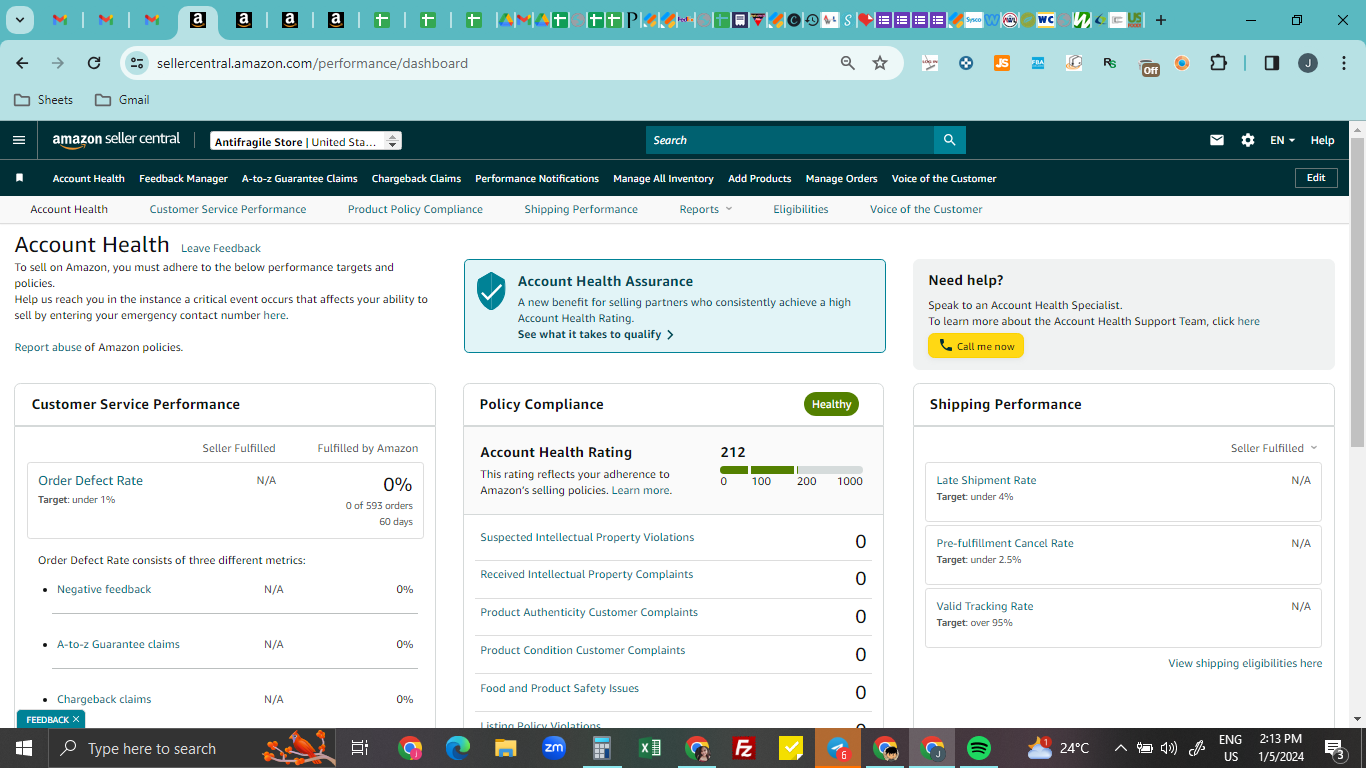This screenshot has height=768, width=1366.
Task: Open the Chrome tab search chevron
Action: coord(20,20)
